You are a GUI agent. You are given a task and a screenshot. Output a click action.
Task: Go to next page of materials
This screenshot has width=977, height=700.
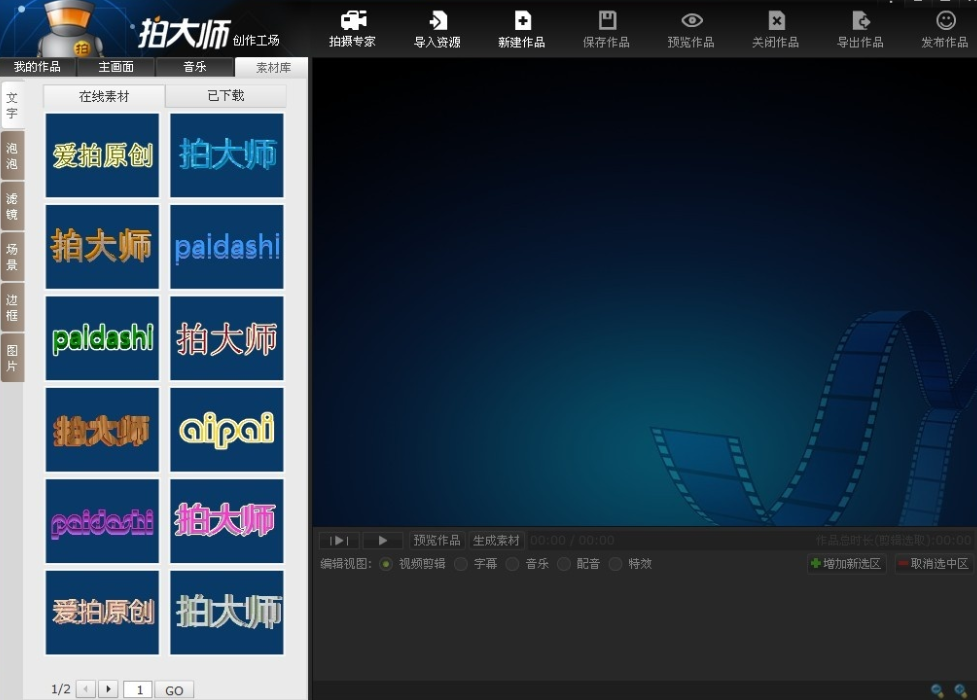tap(108, 688)
